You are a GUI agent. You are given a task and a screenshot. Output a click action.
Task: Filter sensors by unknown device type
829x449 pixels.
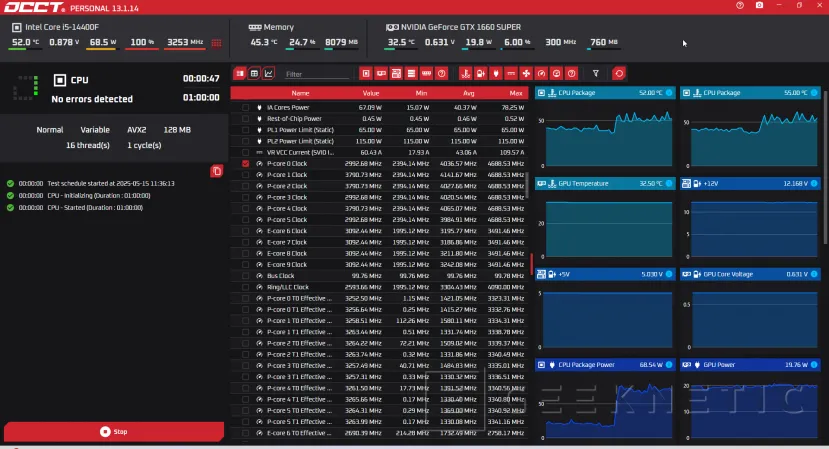(441, 74)
